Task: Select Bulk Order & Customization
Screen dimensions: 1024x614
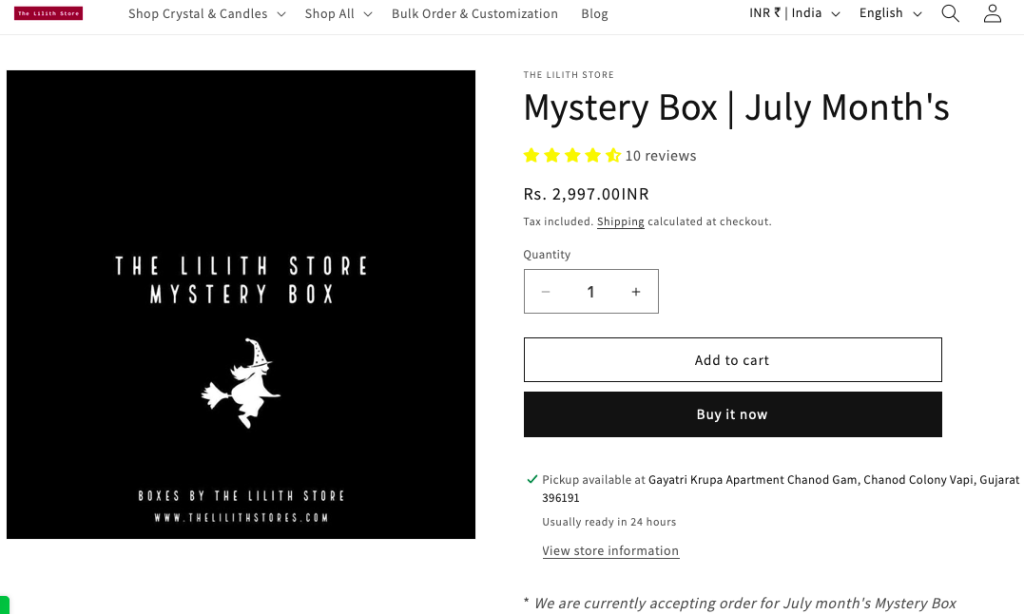Action: [474, 13]
